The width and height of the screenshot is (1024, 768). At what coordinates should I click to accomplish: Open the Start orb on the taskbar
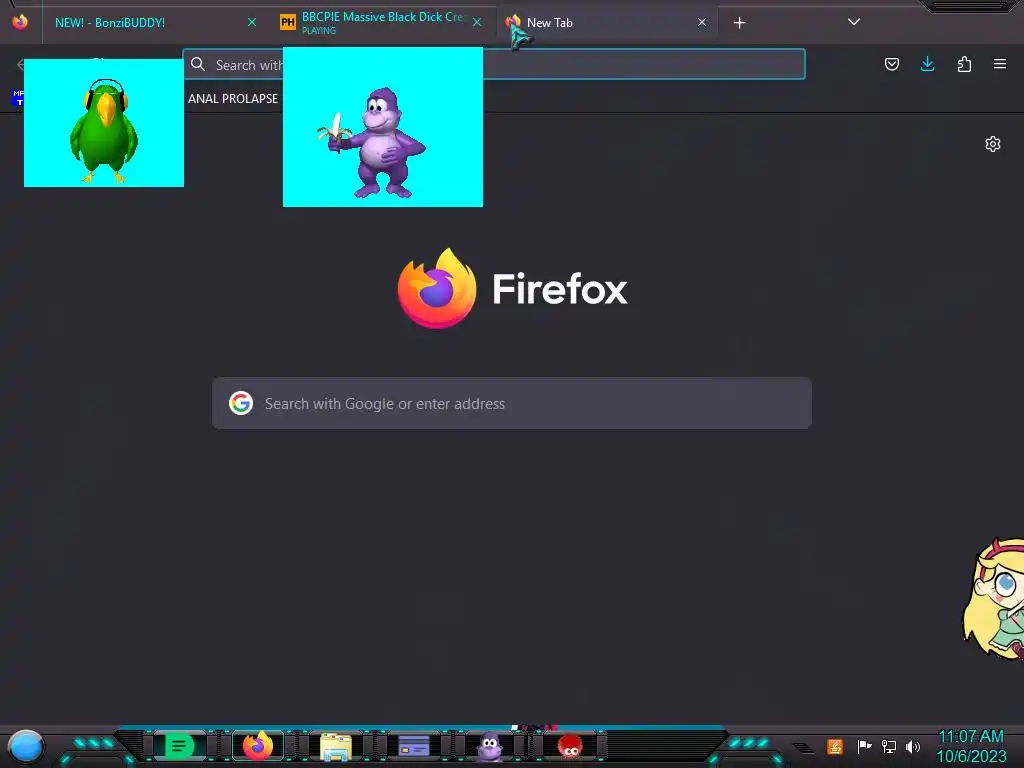(26, 746)
